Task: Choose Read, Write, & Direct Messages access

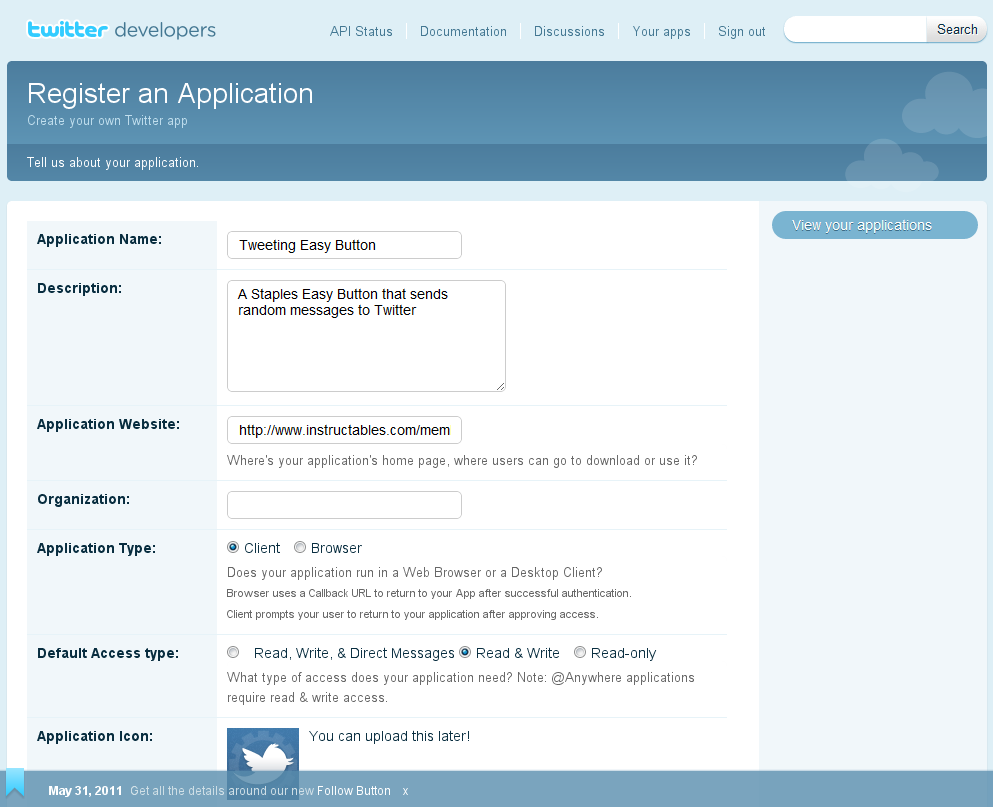Action: [233, 652]
